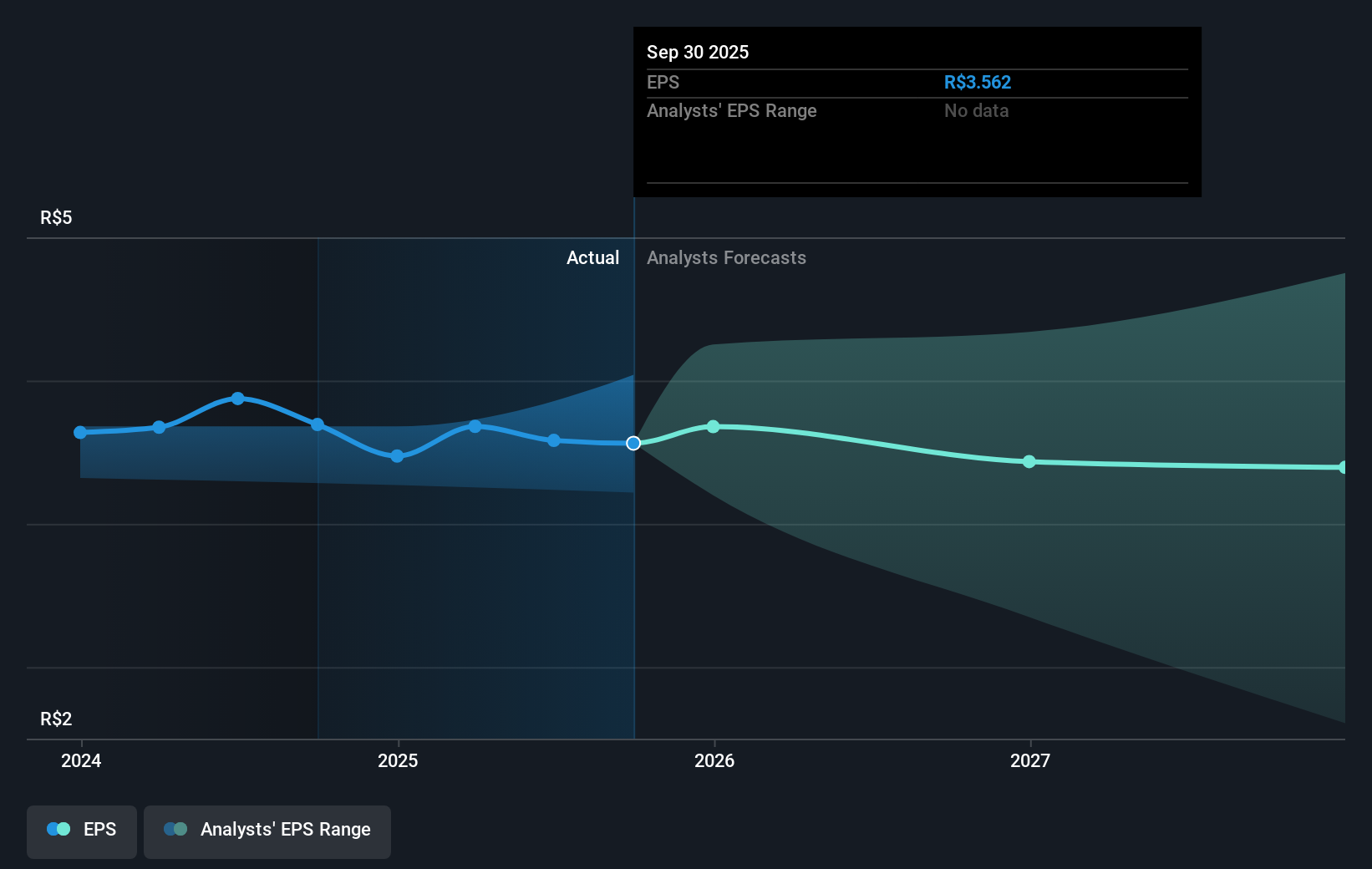1372x869 pixels.
Task: Click the EPS point in early 2024 second marker
Action: coord(159,427)
